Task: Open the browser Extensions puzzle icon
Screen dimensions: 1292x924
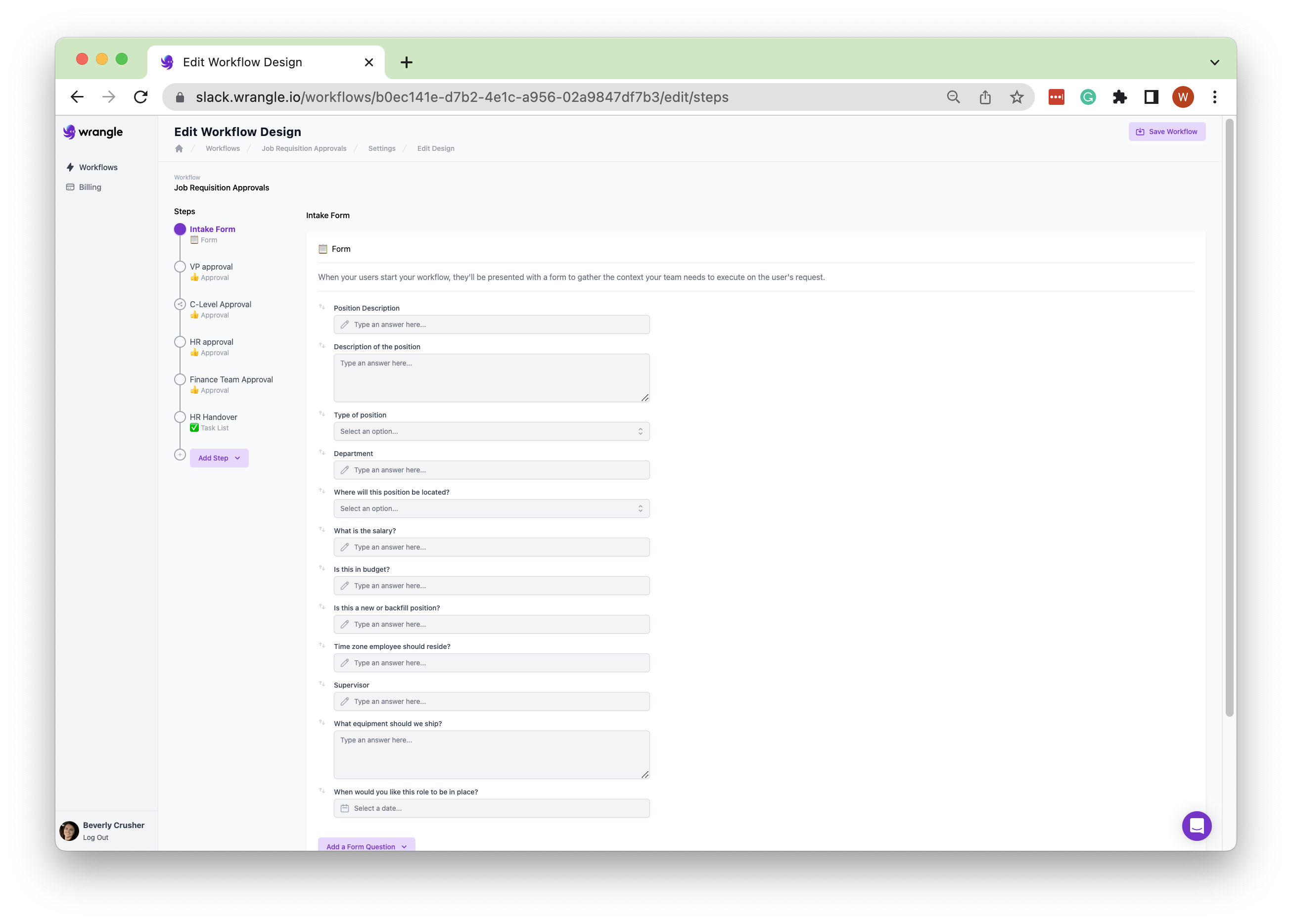Action: [x=1119, y=97]
